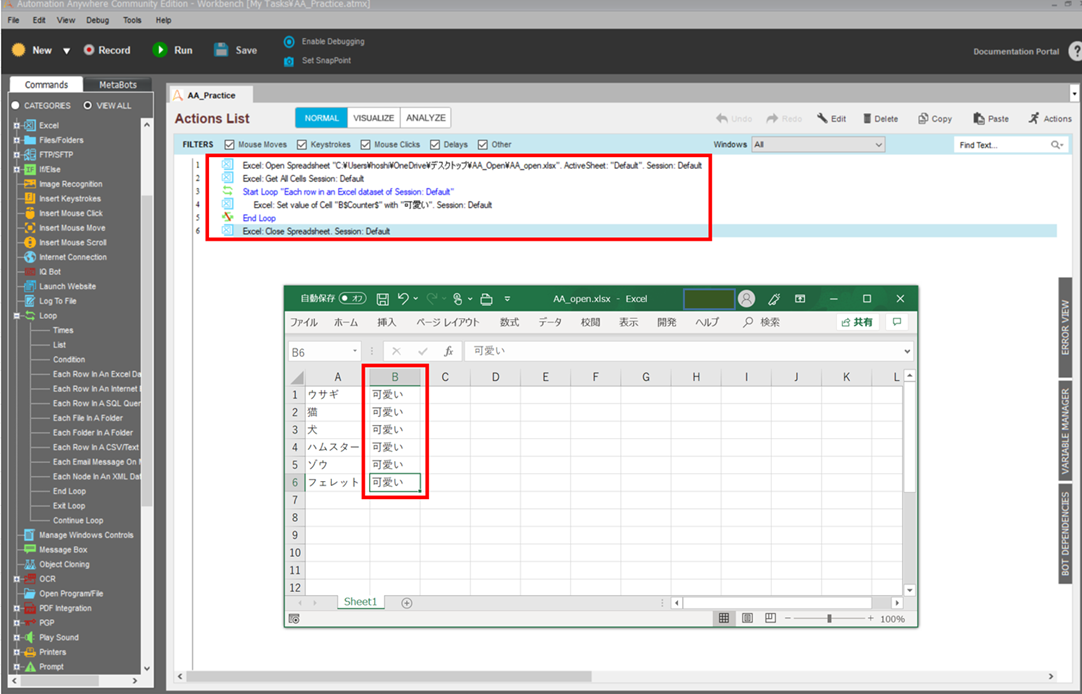Image resolution: width=1082 pixels, height=694 pixels.
Task: Switch Excel to Page Layout view icon
Action: pyautogui.click(x=747, y=618)
